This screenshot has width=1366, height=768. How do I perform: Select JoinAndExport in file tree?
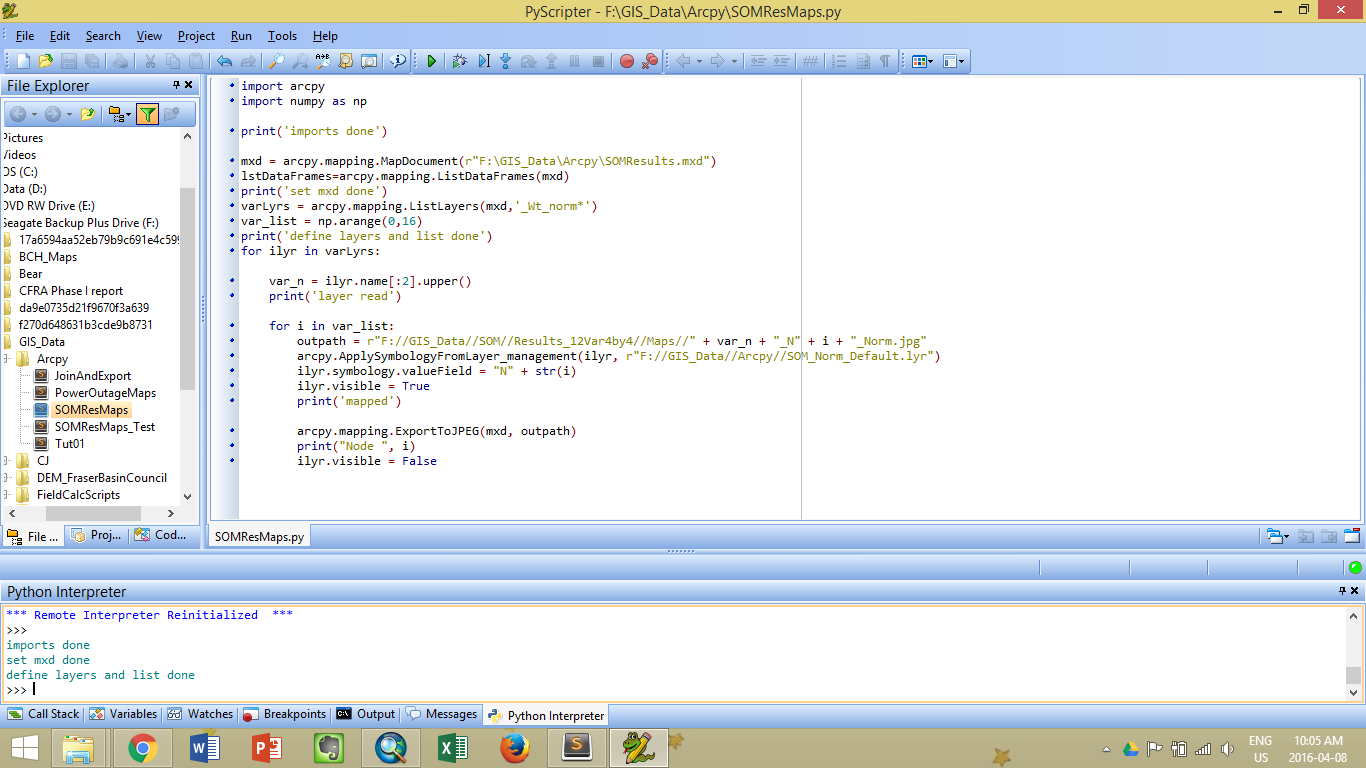(92, 376)
